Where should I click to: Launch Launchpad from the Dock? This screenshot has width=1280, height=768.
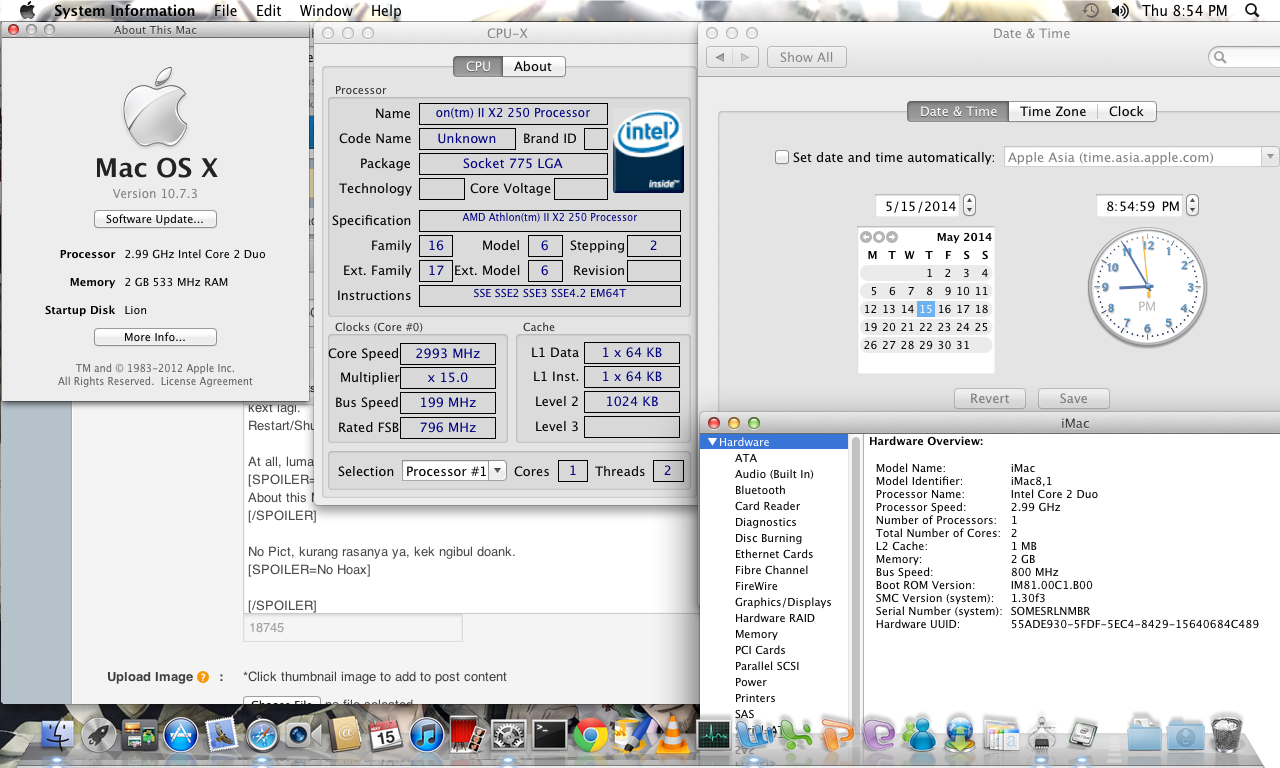click(x=99, y=736)
